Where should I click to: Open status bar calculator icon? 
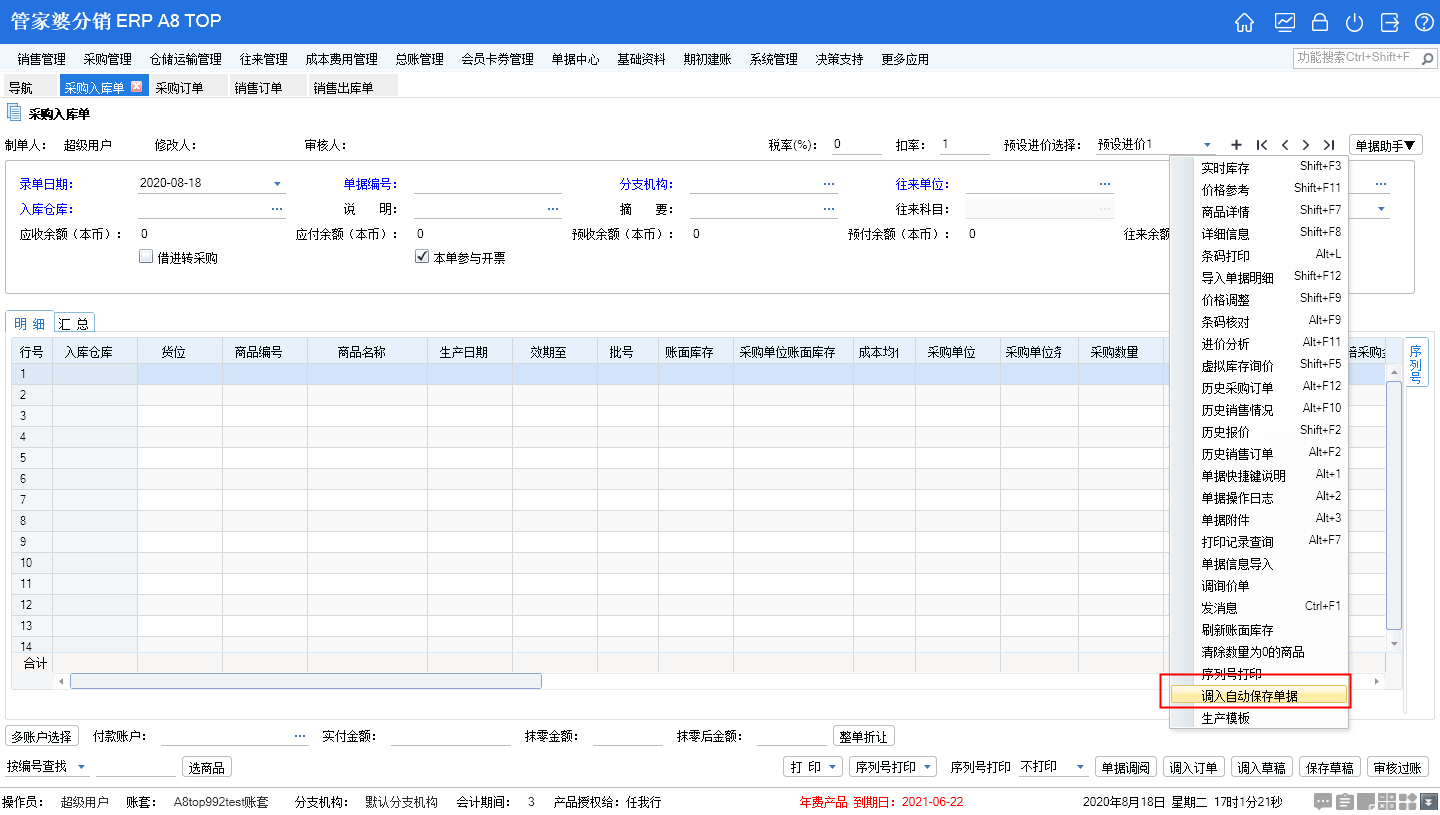pyautogui.click(x=1388, y=801)
